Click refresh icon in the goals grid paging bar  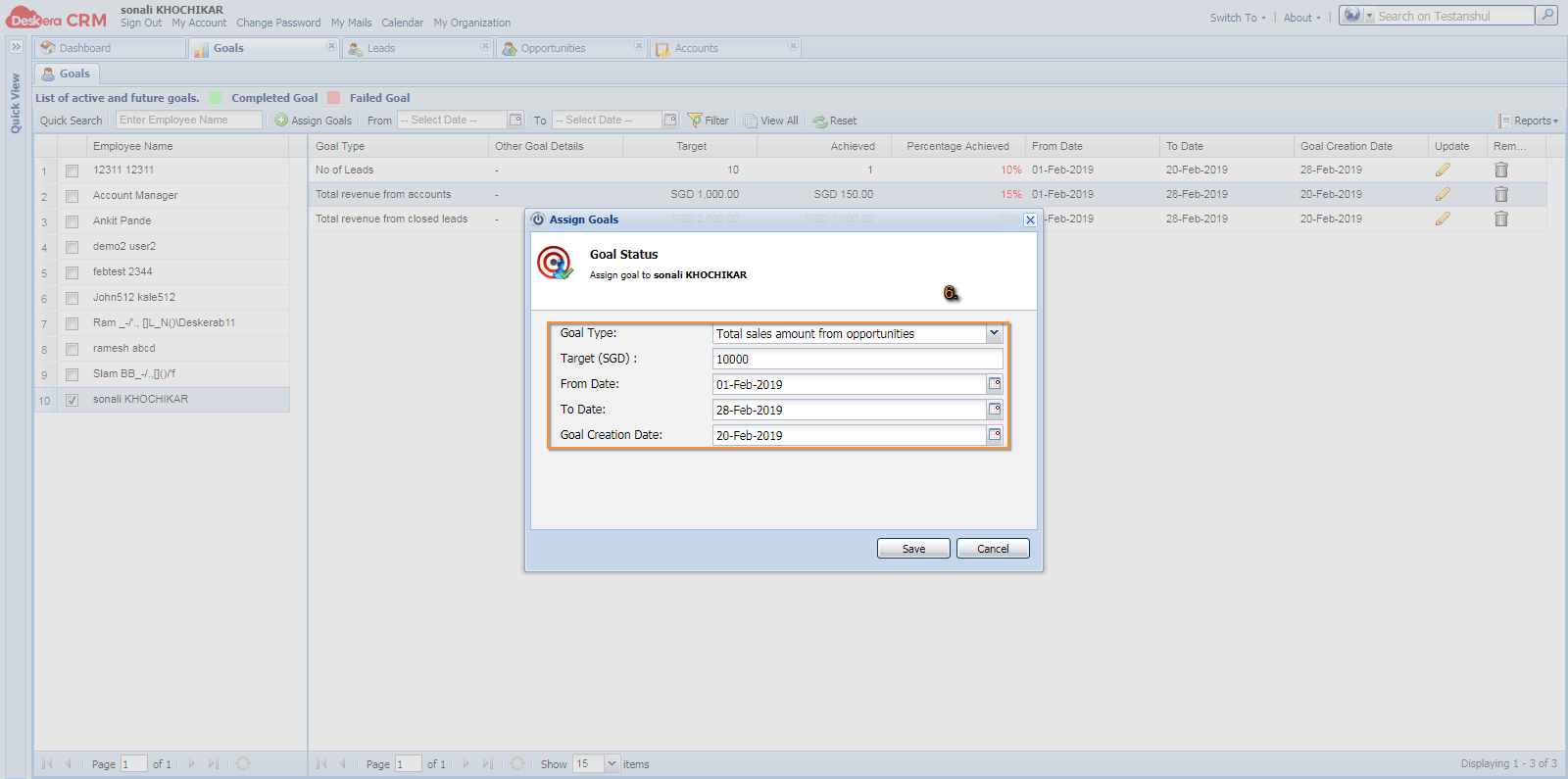click(x=517, y=763)
